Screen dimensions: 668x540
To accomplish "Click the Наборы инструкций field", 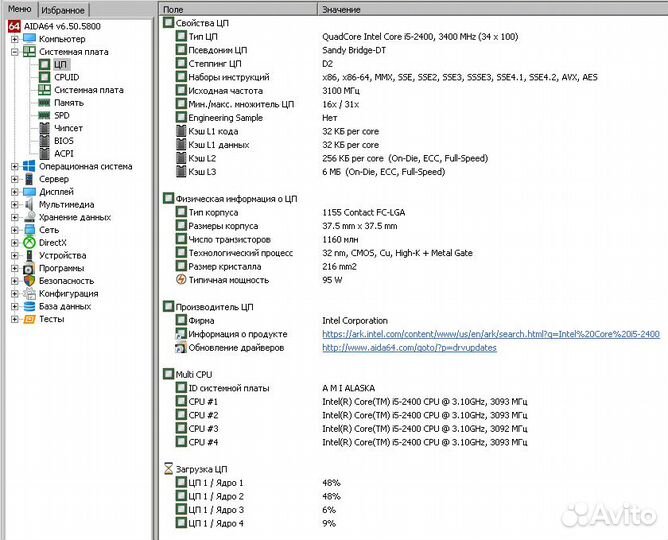I will click(229, 78).
